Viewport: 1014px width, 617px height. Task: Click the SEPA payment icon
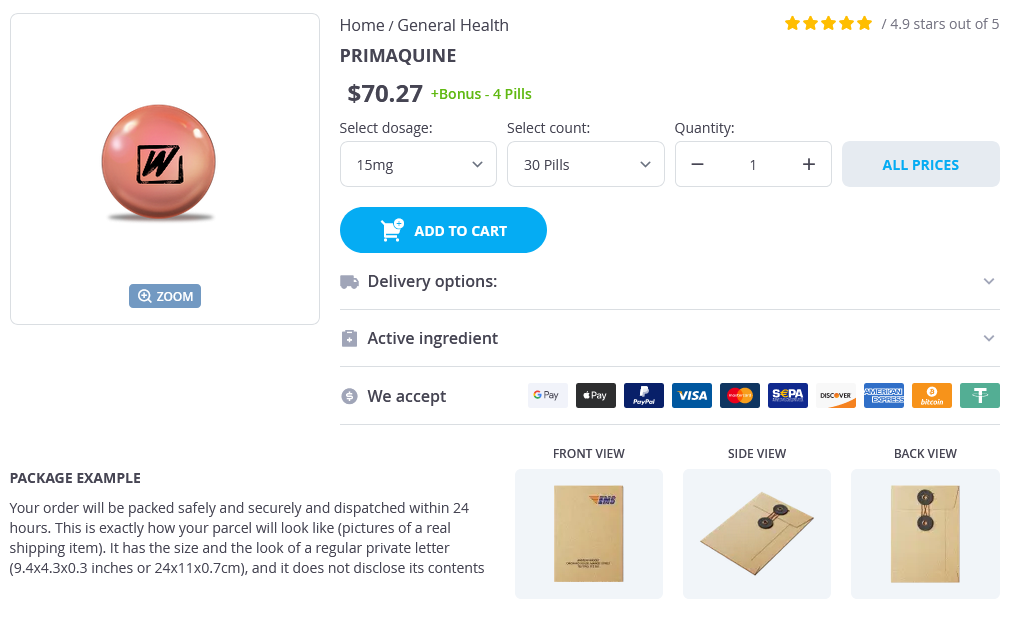click(x=788, y=396)
